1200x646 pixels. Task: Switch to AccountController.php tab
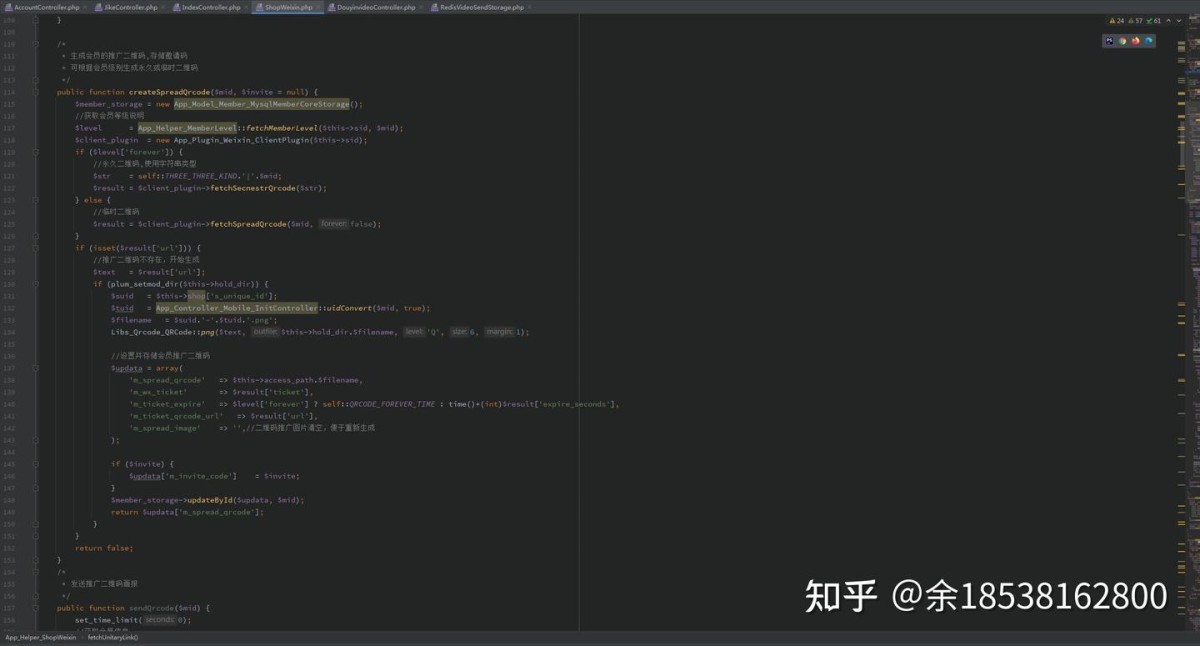coord(46,7)
